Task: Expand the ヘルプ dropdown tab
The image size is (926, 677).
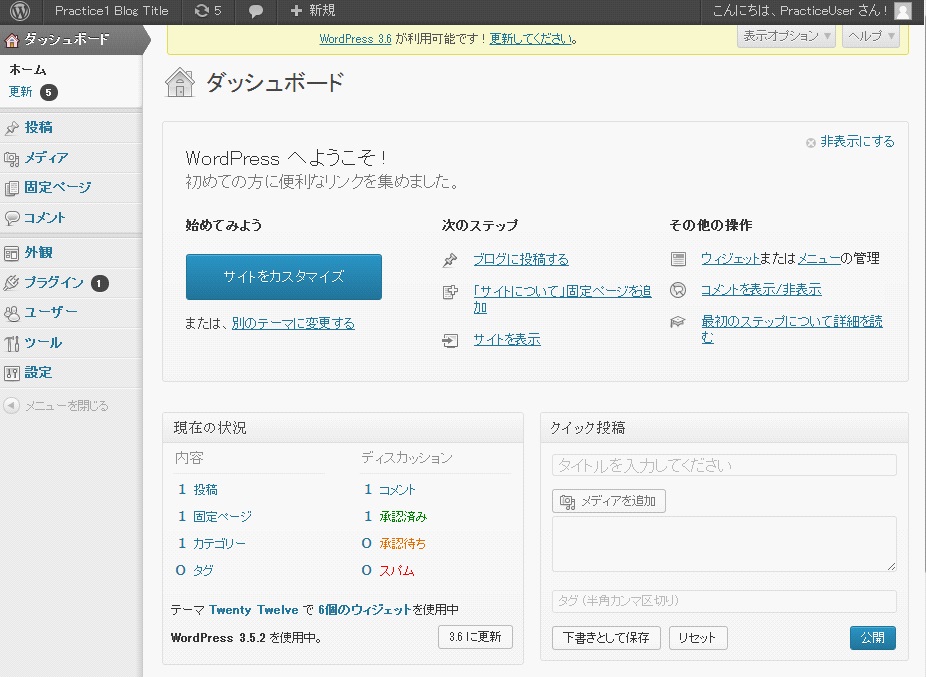Action: [x=871, y=36]
